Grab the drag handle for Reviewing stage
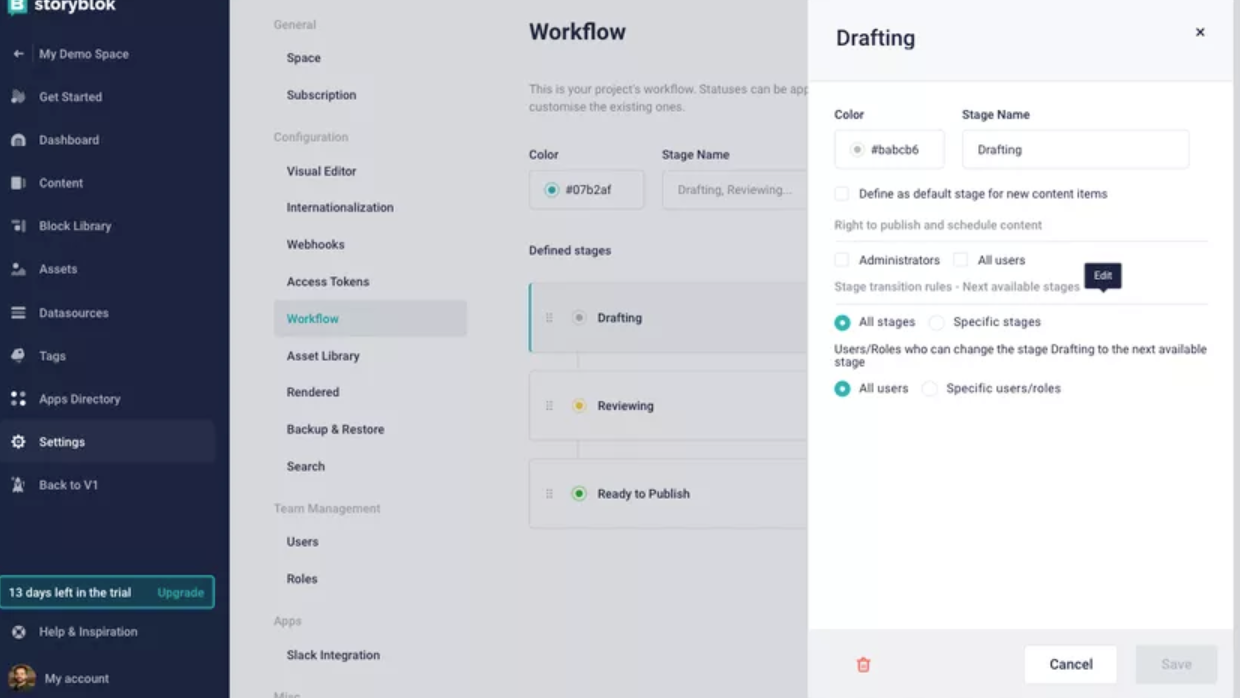Image resolution: width=1240 pixels, height=698 pixels. click(549, 406)
